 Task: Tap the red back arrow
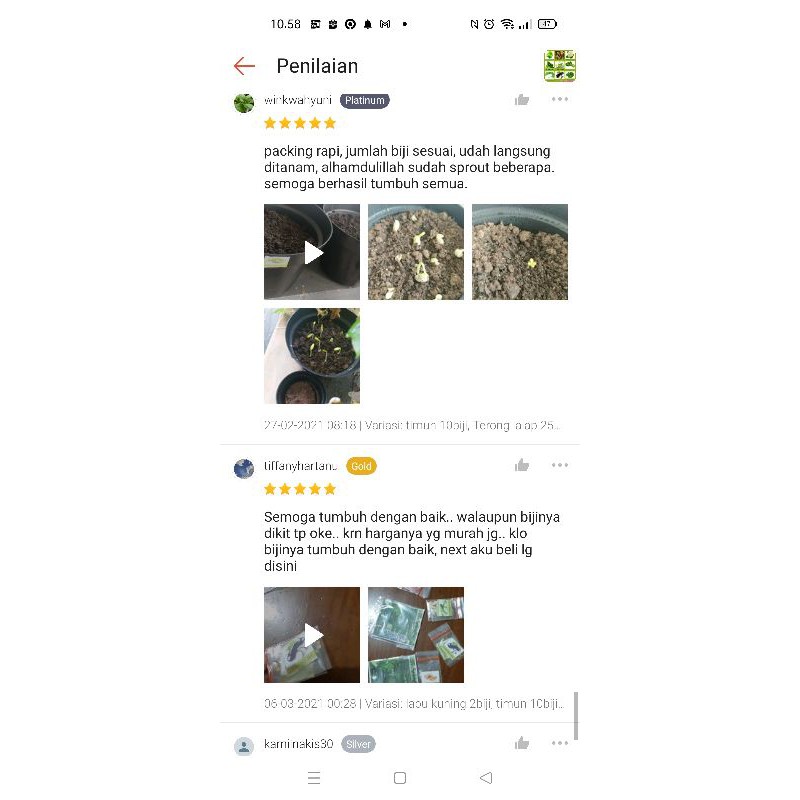coord(244,66)
